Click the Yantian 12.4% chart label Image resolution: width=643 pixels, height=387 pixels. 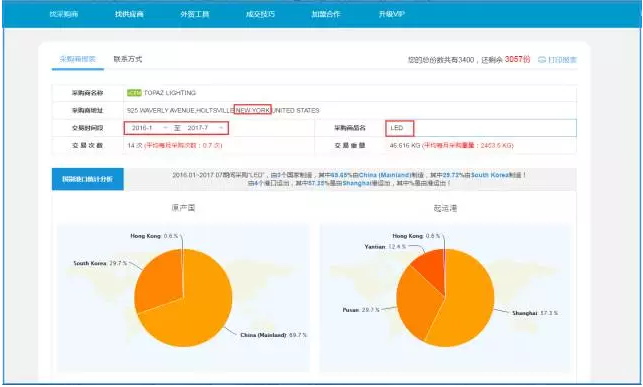(385, 247)
